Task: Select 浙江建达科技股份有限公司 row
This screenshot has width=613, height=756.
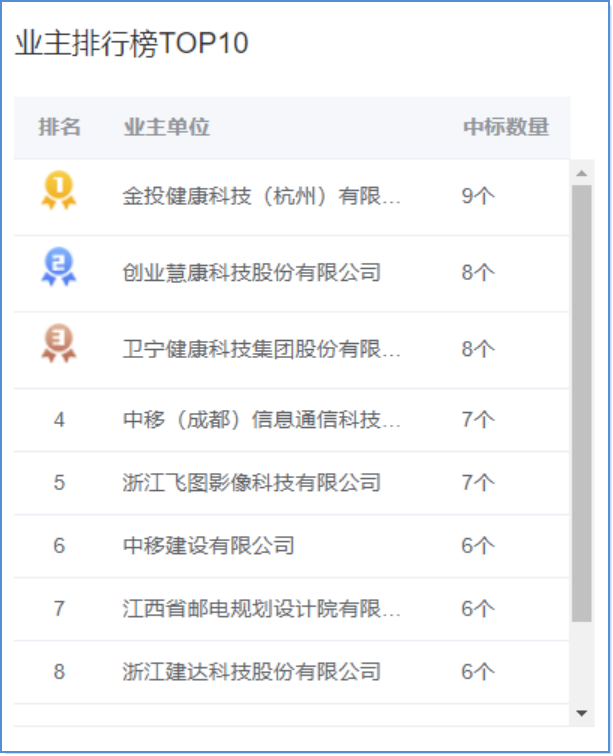Action: click(x=292, y=672)
